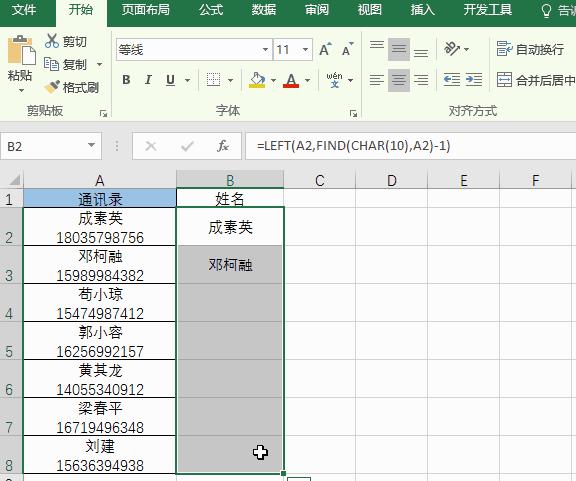Increase font size with the larger A icon

[325, 49]
